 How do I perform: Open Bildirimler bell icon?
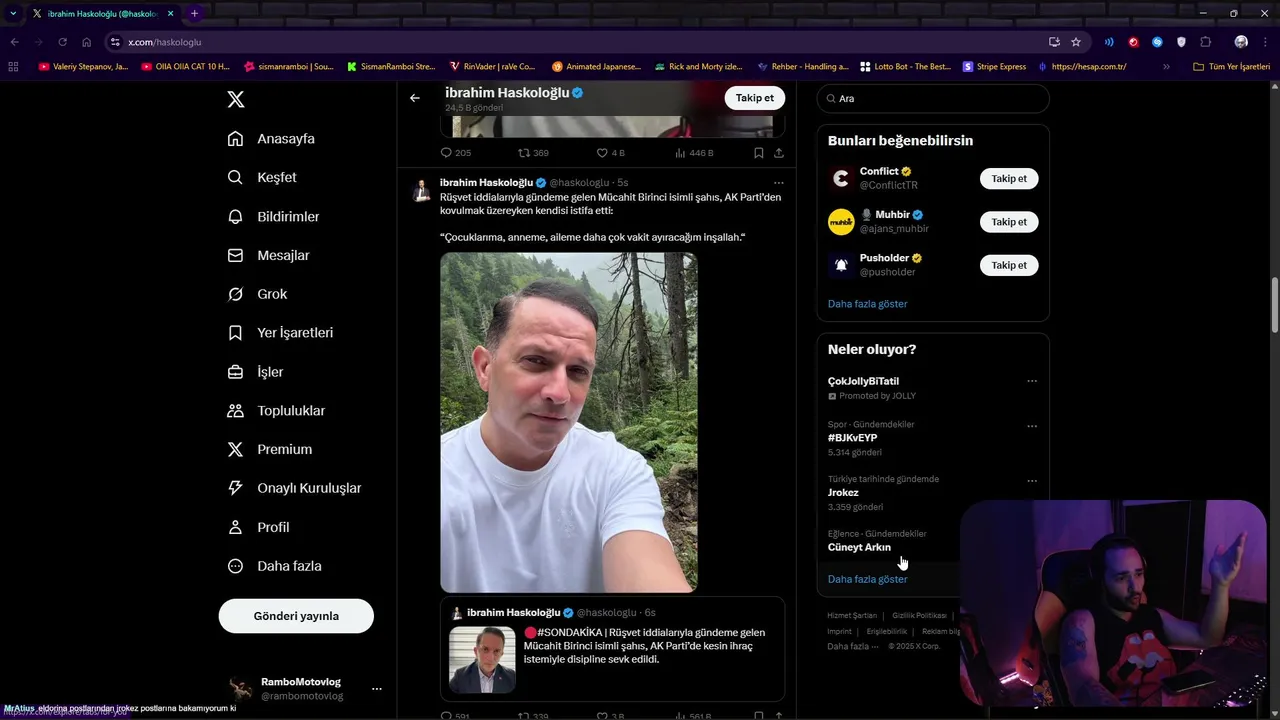pos(235,216)
